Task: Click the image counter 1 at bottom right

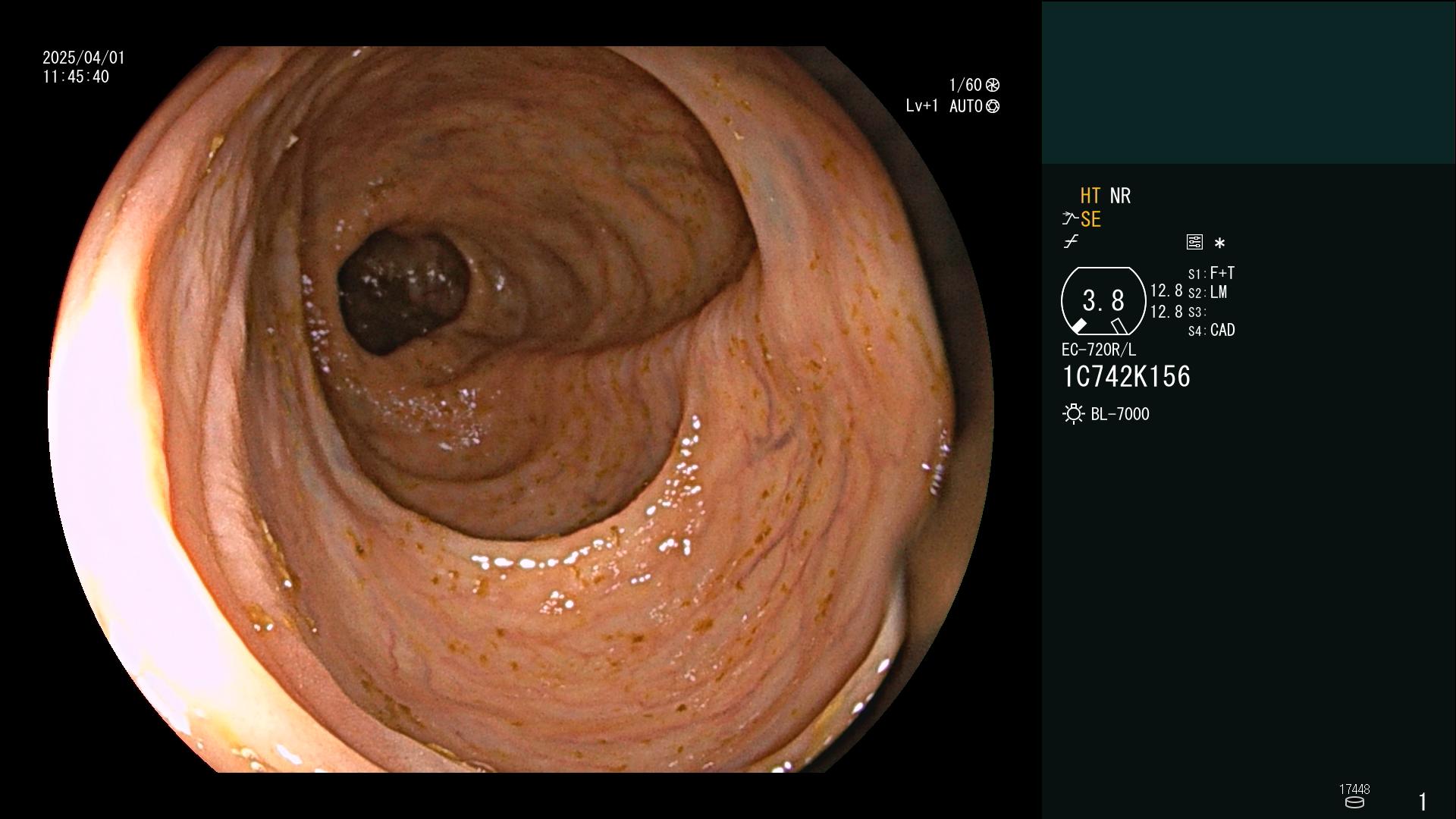Action: coord(1423,802)
